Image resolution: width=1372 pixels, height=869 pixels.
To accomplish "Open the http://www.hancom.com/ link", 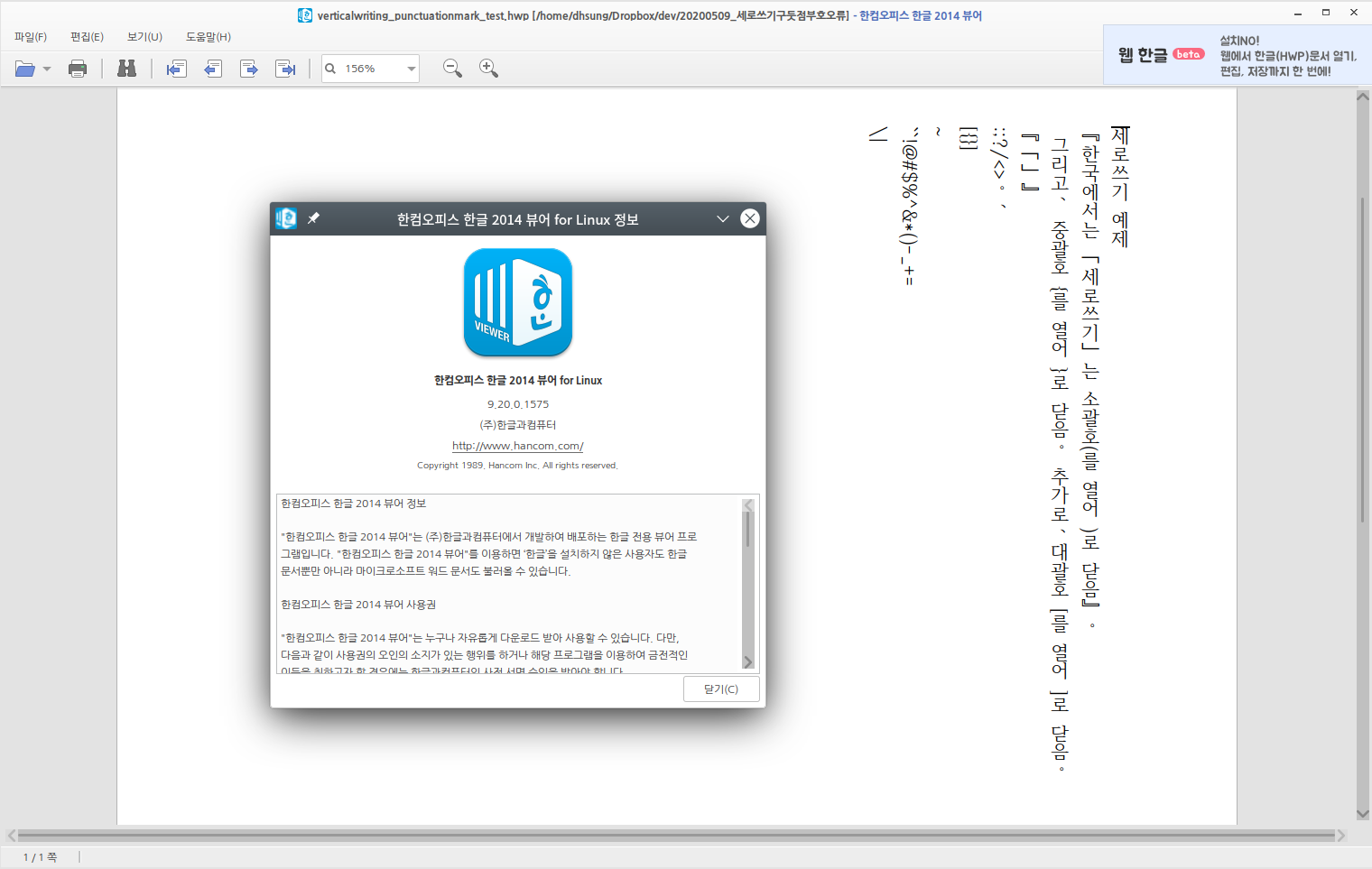I will coord(518,446).
